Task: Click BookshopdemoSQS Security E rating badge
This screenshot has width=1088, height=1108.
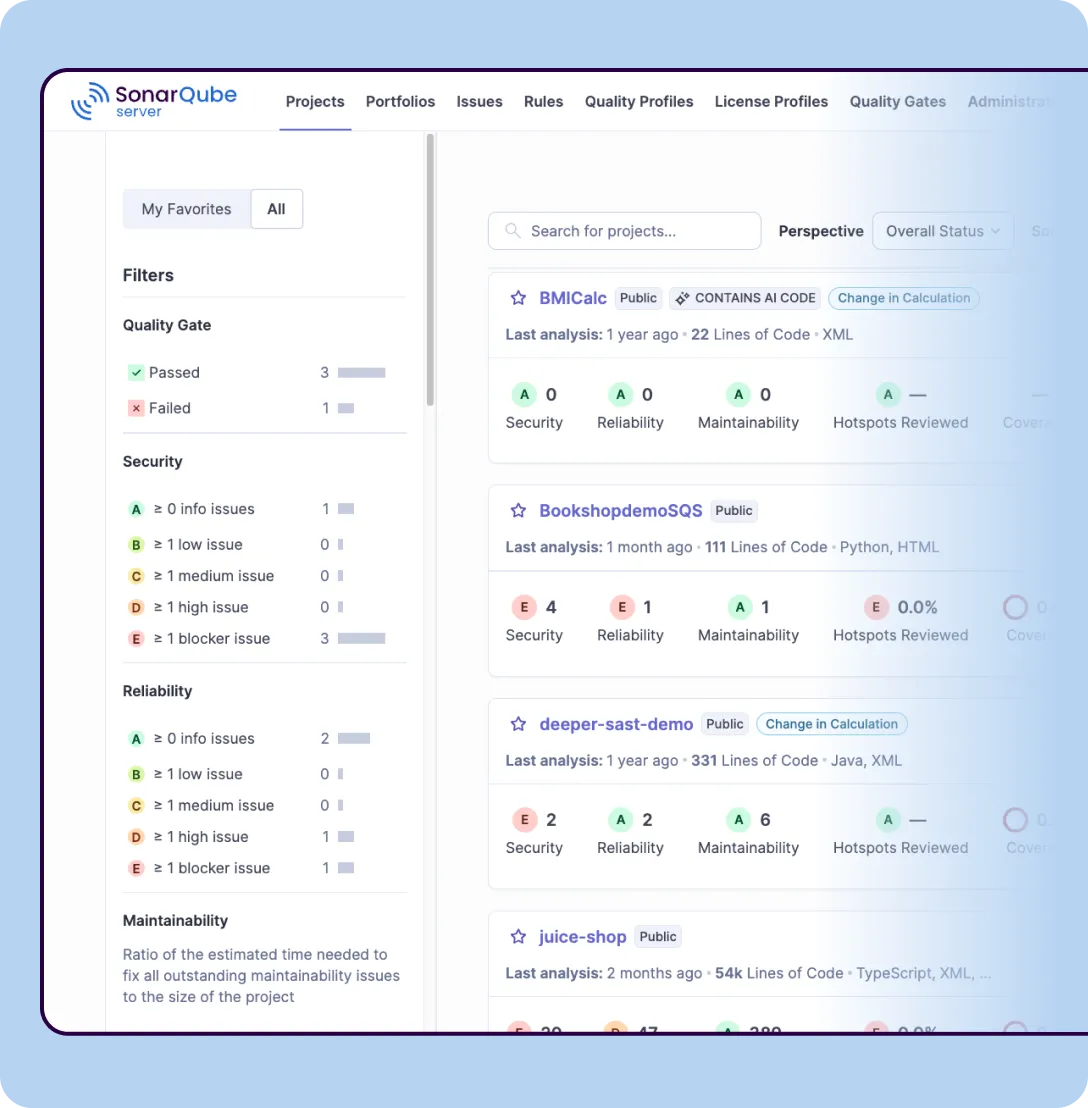Action: coord(524,607)
